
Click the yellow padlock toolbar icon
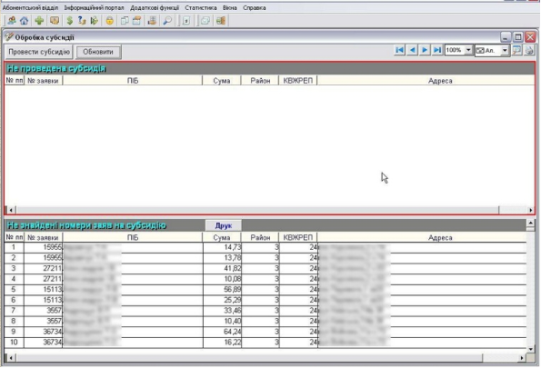tap(109, 21)
